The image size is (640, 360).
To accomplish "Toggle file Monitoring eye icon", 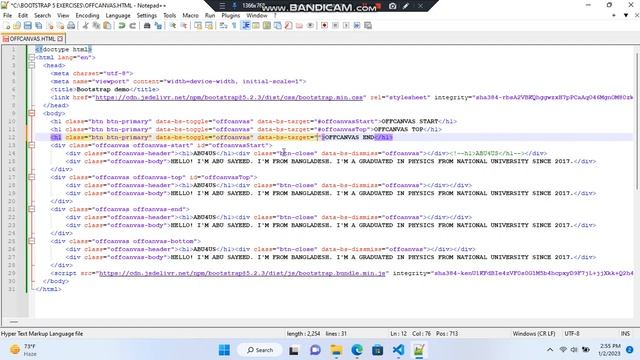I will point(310,25).
